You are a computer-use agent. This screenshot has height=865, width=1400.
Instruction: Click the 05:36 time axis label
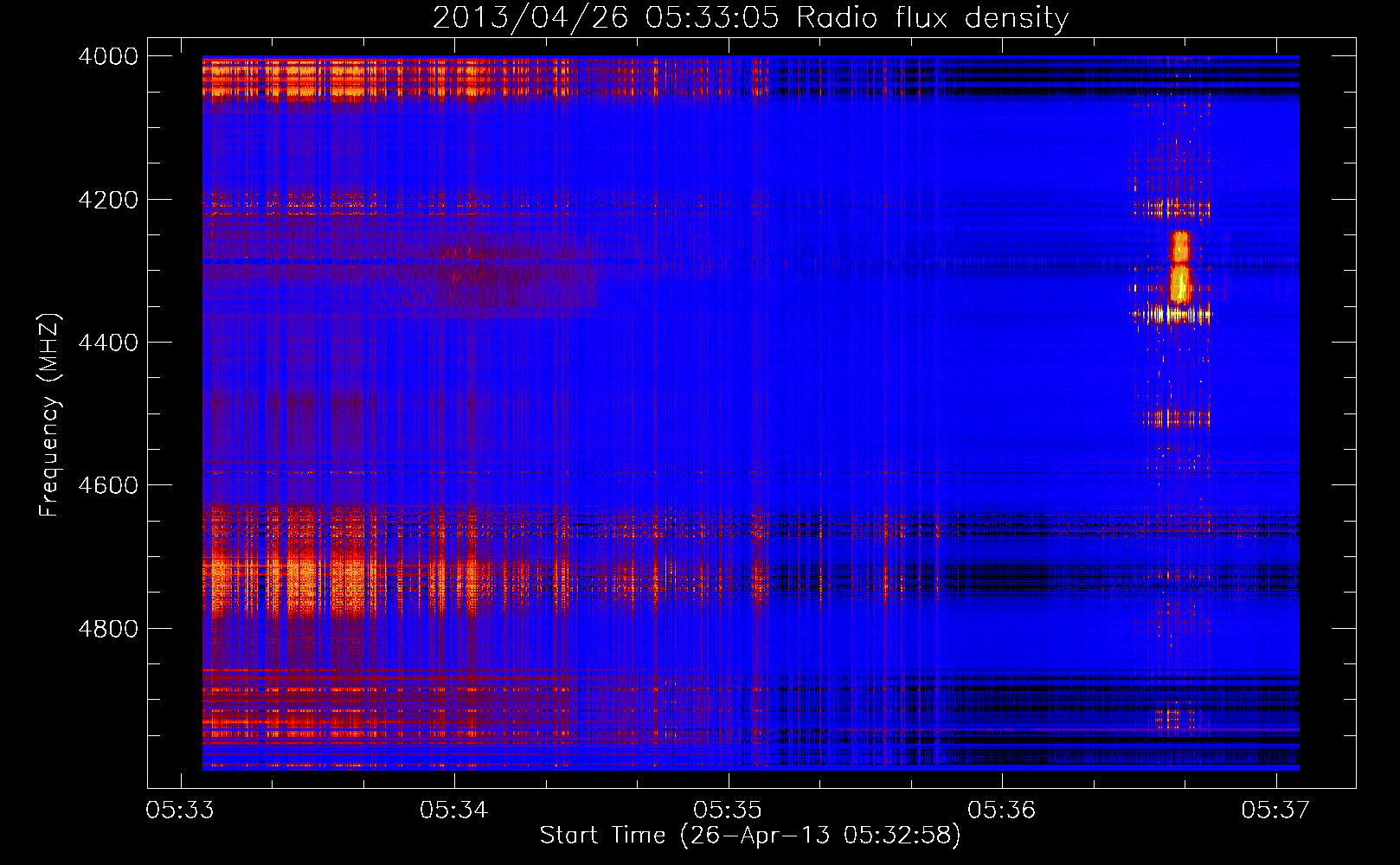pos(1002,810)
